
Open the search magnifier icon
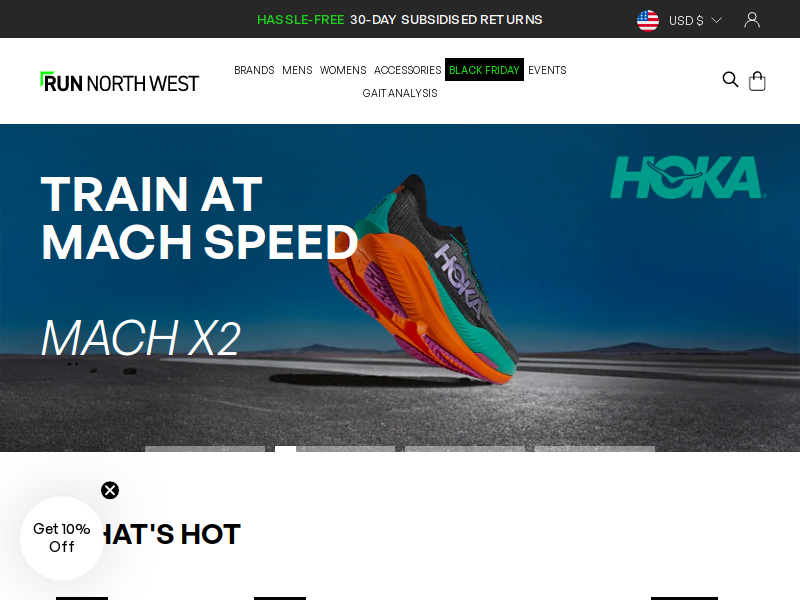tap(730, 80)
